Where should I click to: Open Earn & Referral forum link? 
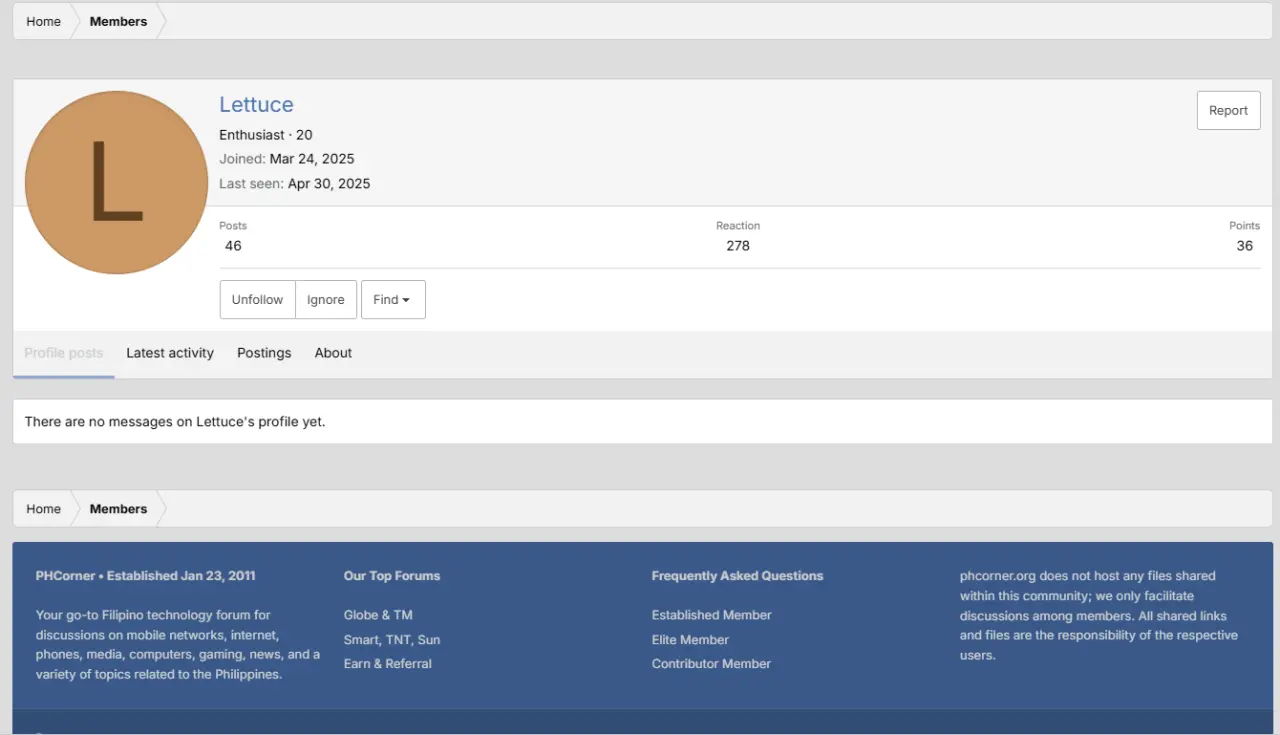(x=388, y=664)
